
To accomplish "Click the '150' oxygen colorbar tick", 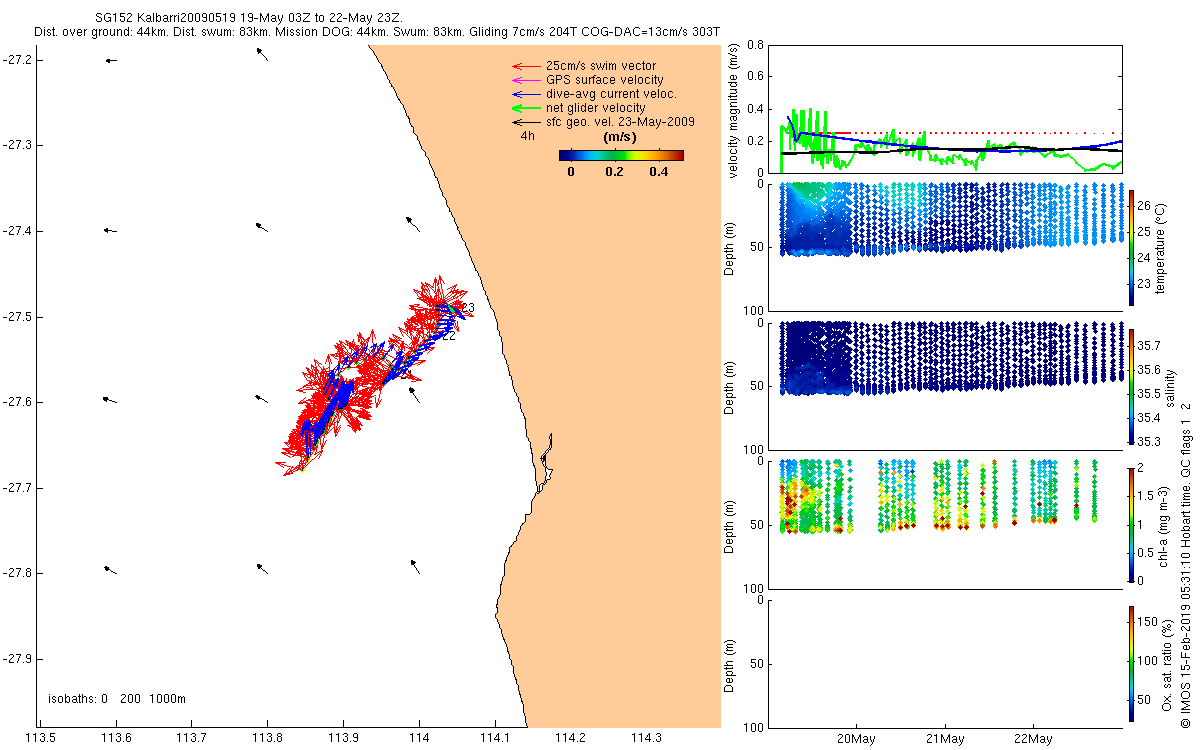I will pos(1147,622).
